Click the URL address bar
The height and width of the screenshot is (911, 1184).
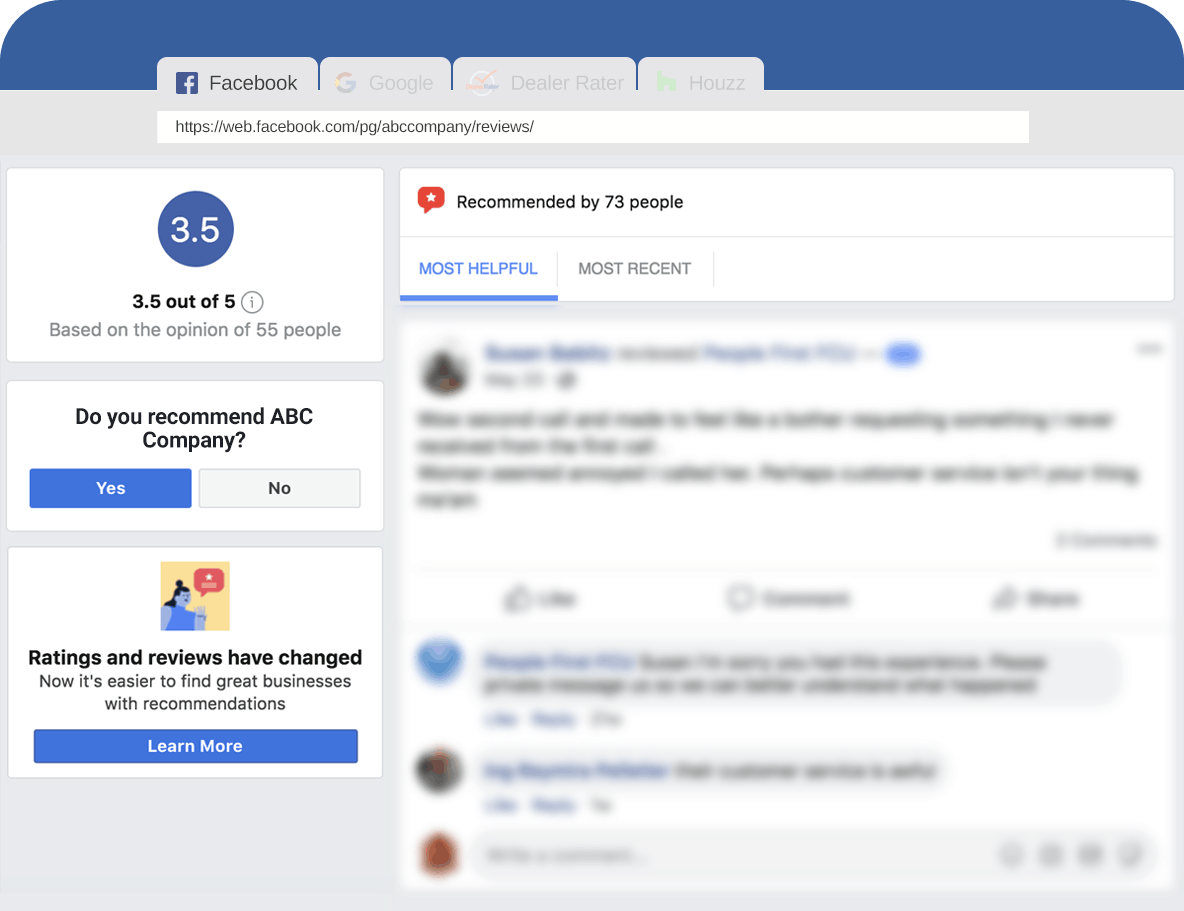click(593, 127)
